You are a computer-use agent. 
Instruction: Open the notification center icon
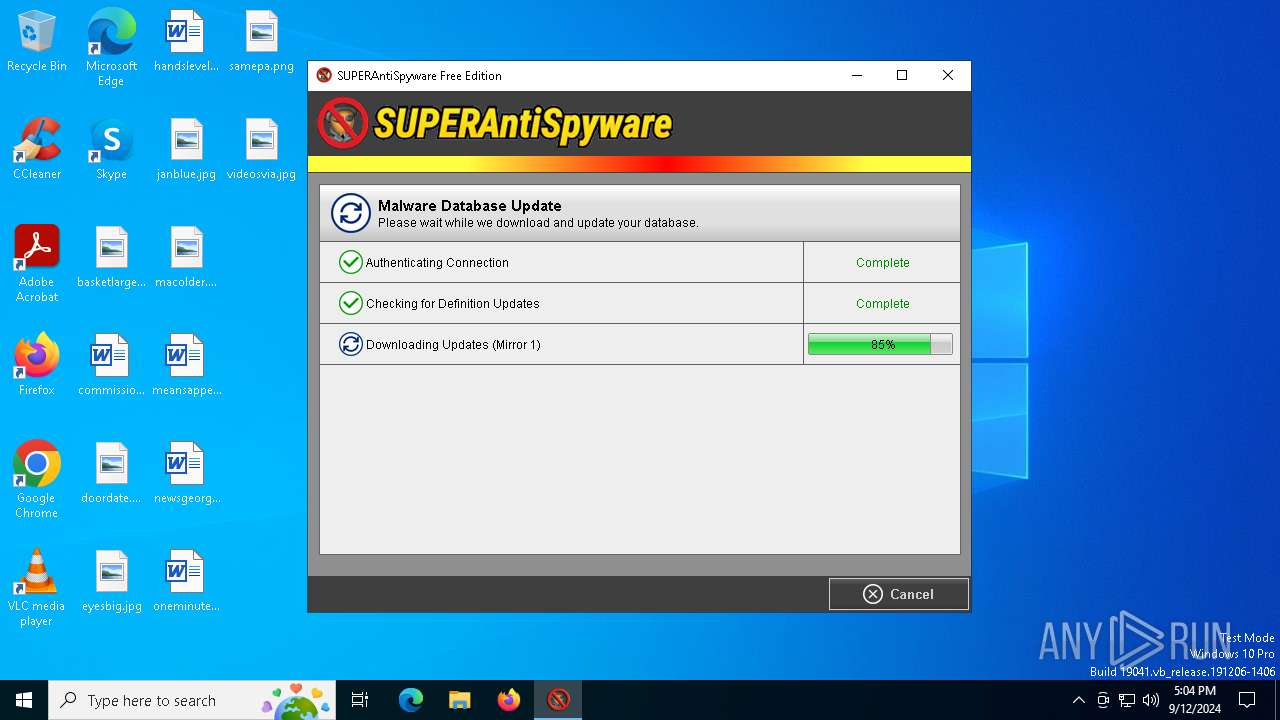[x=1247, y=700]
